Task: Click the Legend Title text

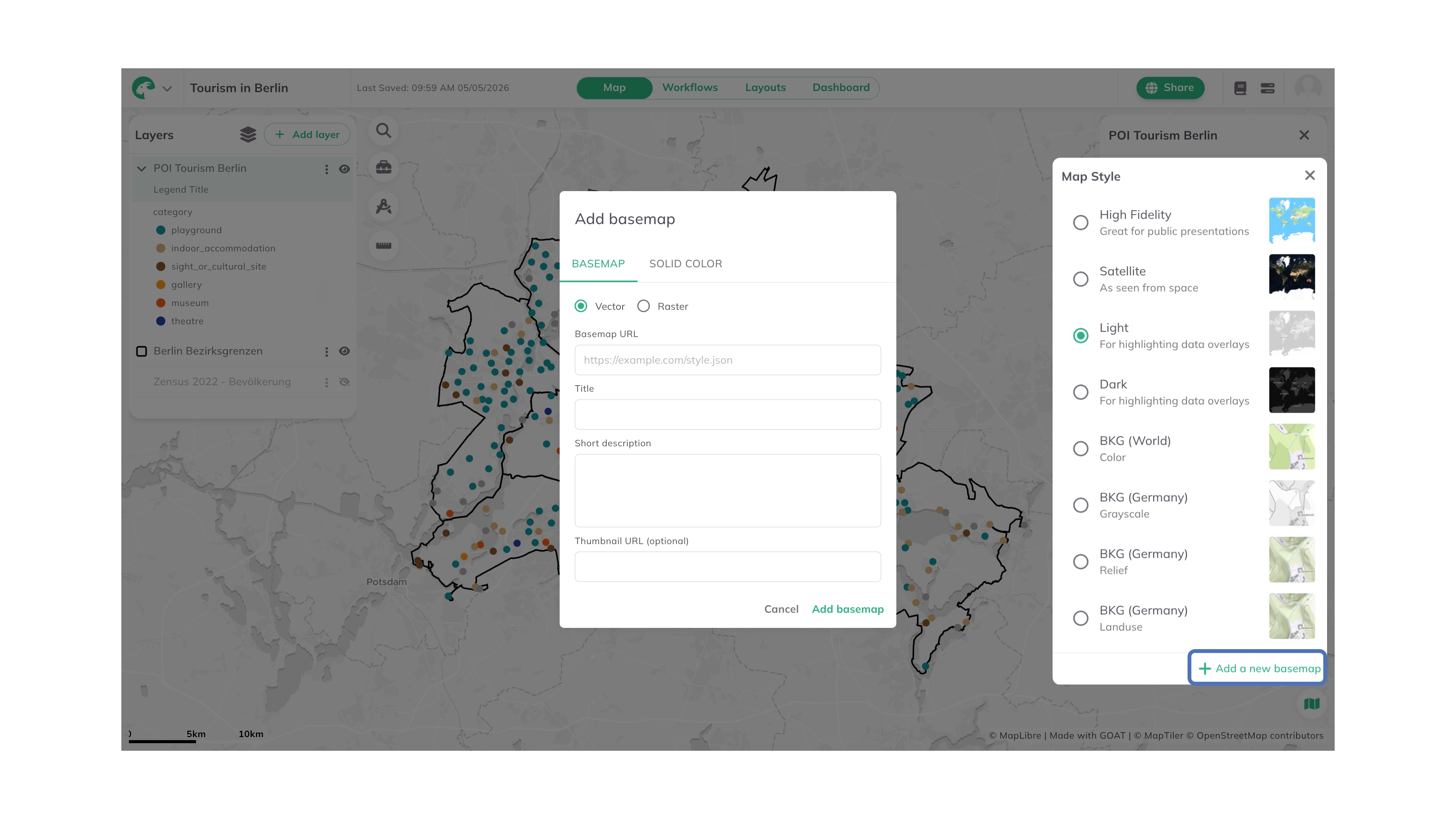Action: tap(181, 190)
